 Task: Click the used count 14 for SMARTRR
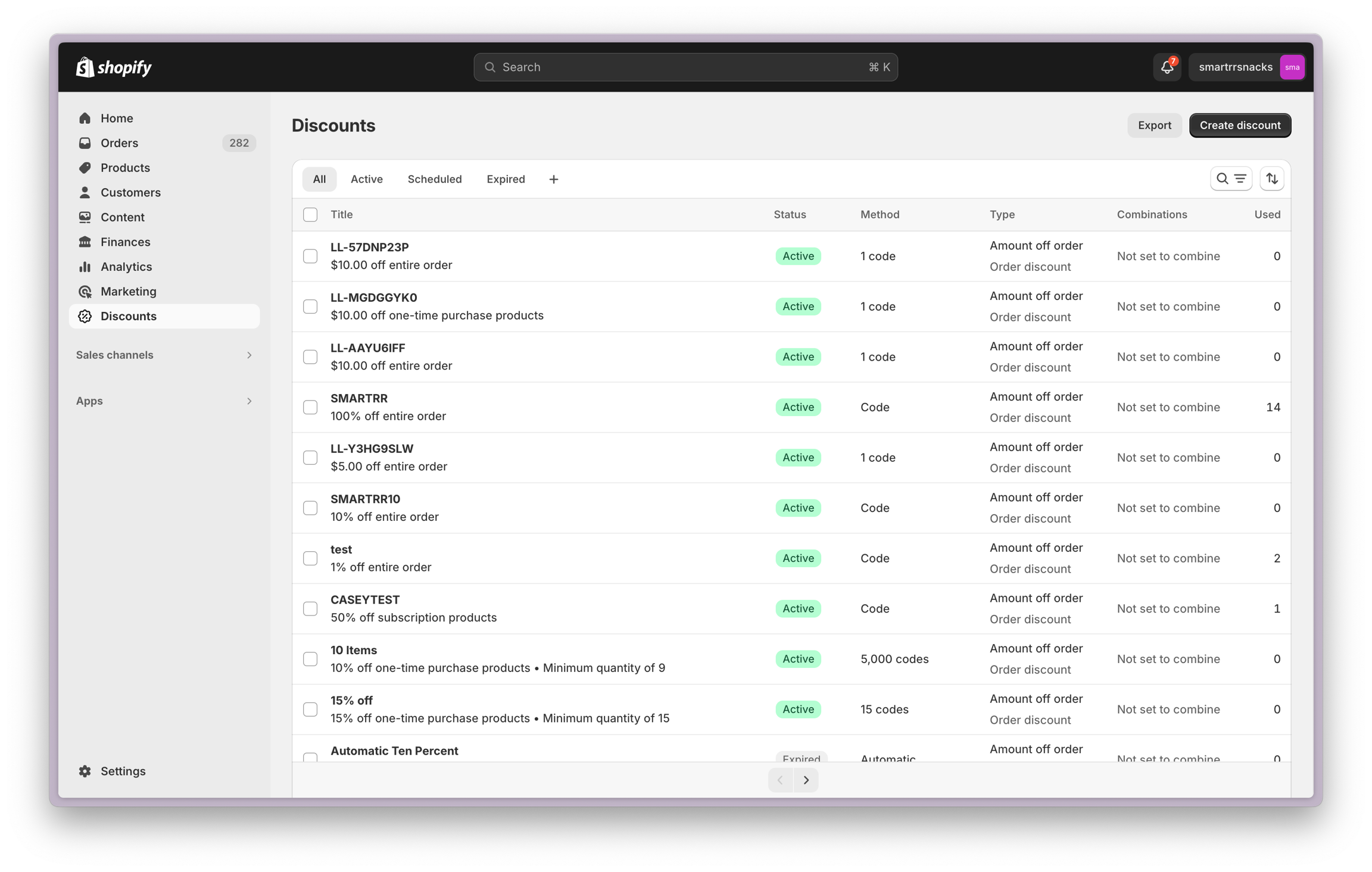click(1273, 407)
